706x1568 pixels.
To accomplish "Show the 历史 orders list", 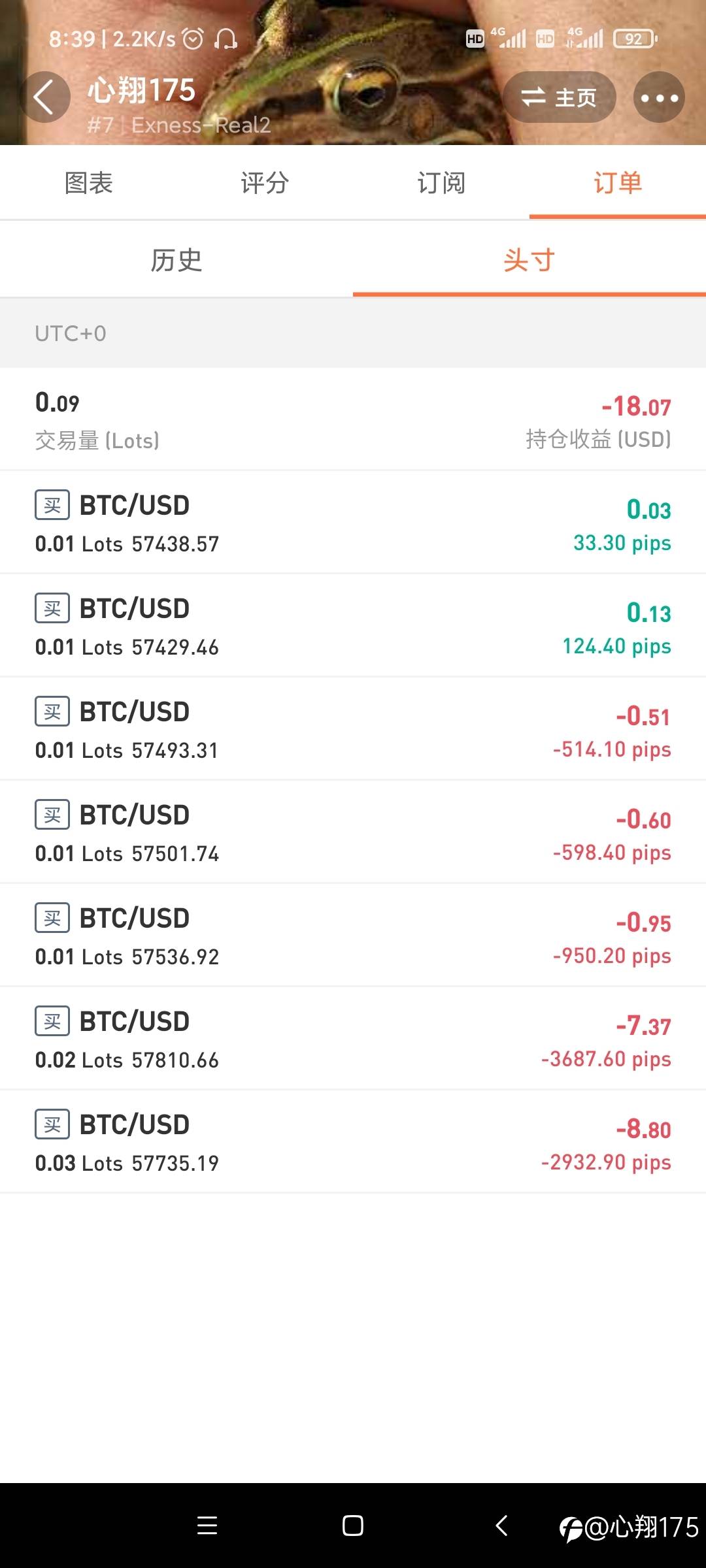I will point(176,260).
